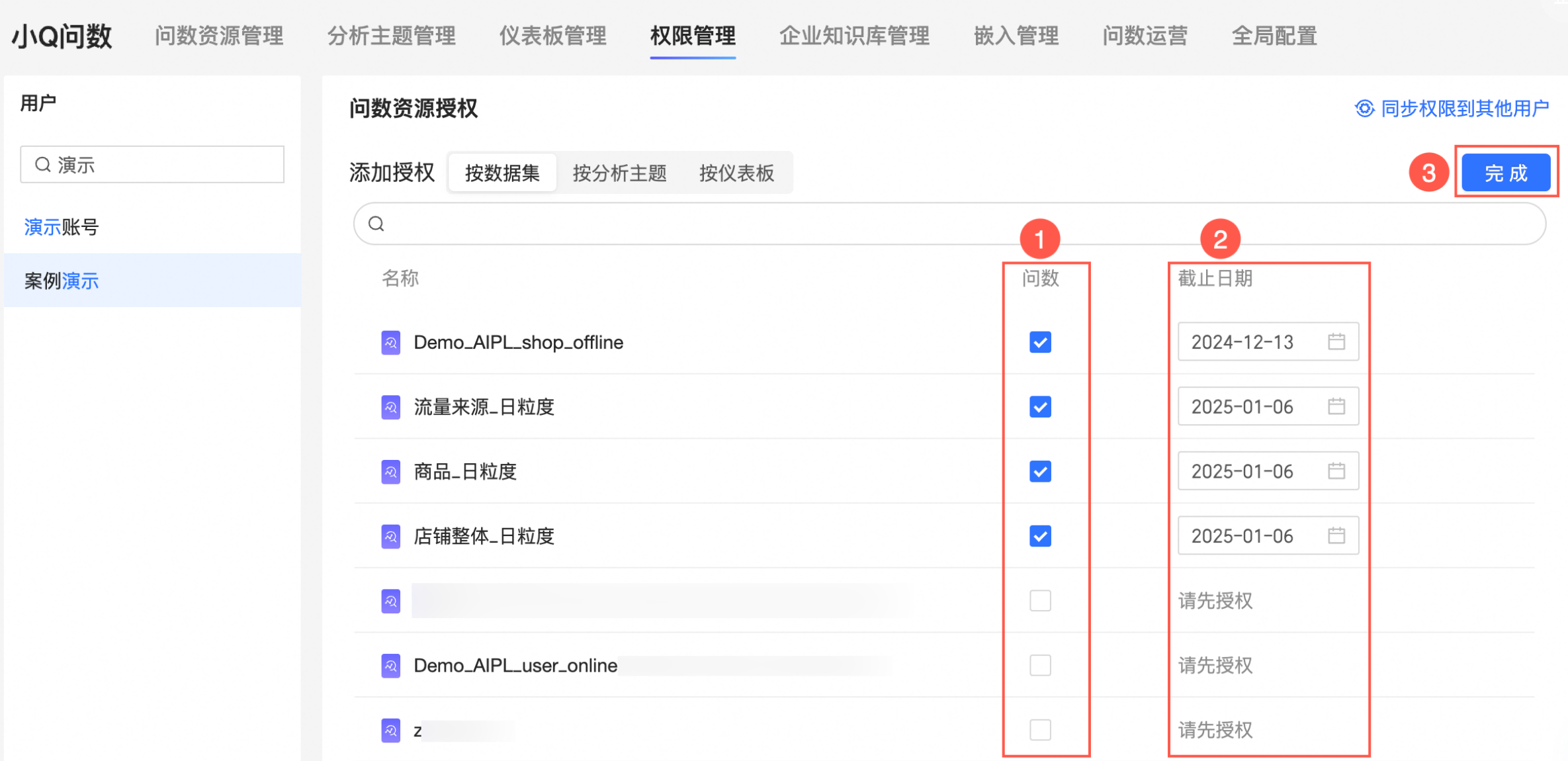Switch to 按分析主题 tab
The width and height of the screenshot is (1568, 761).
(619, 173)
